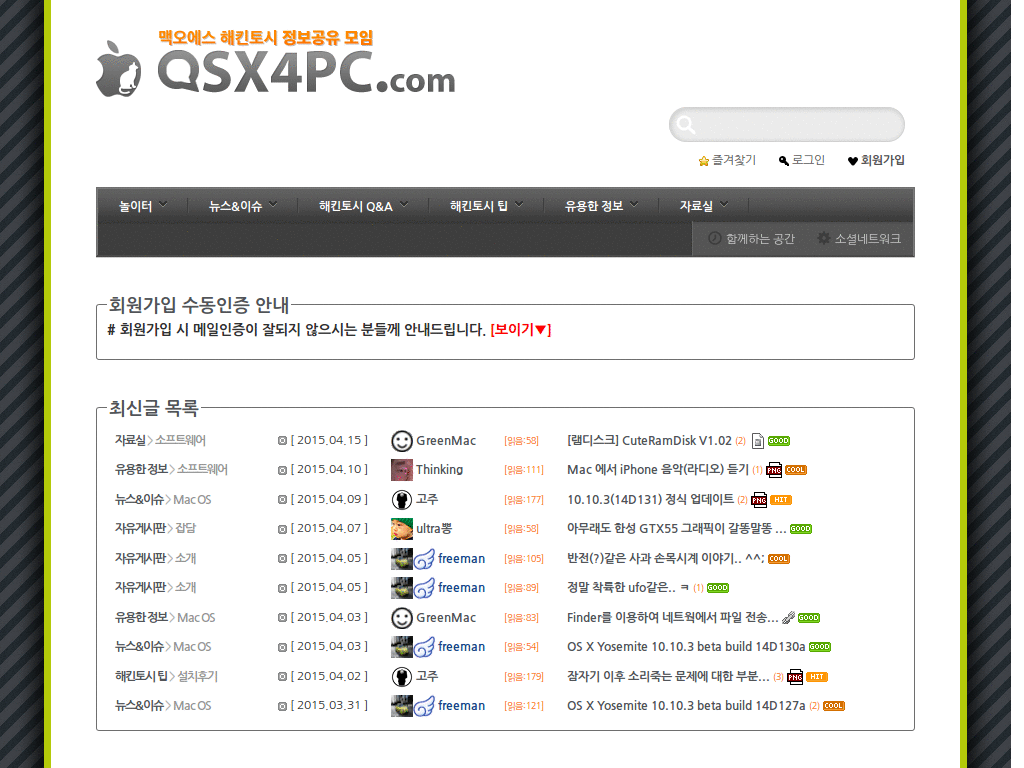Open 소셜네트워크 link
1024x768 pixels.
pyautogui.click(x=867, y=239)
